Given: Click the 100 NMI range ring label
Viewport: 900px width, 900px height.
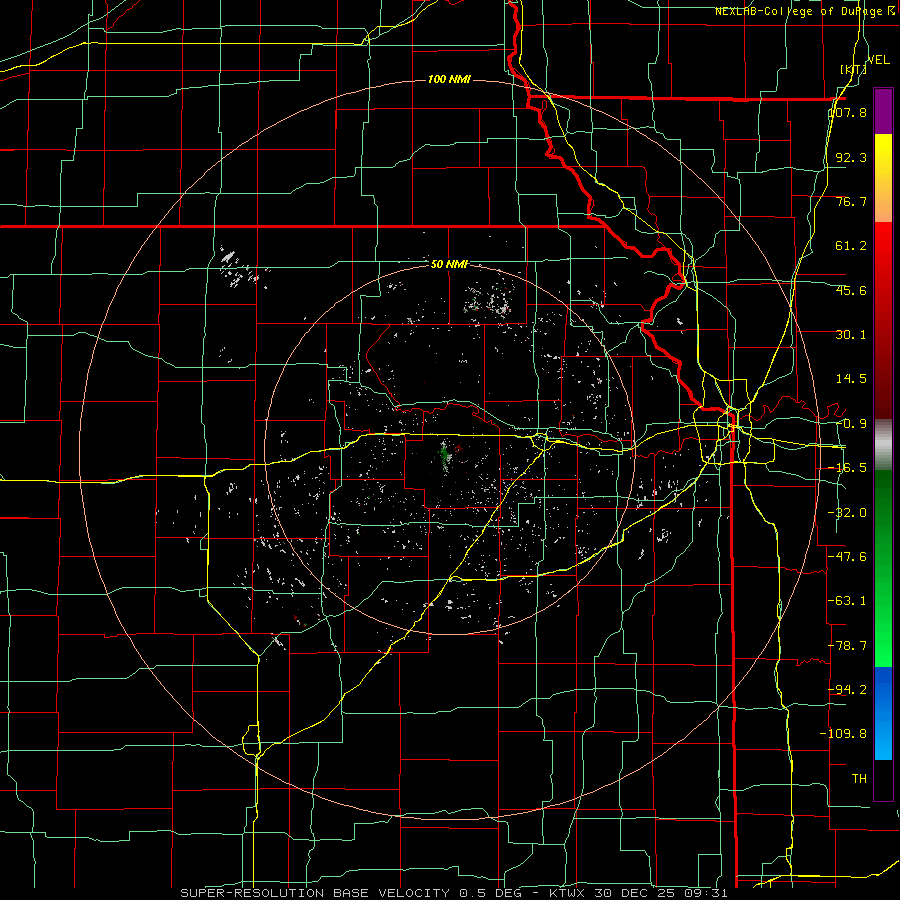Looking at the screenshot, I should coord(449,79).
